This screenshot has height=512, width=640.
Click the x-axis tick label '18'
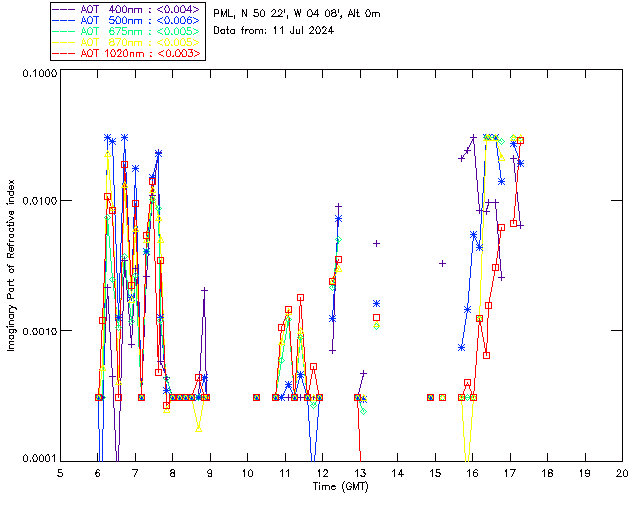pos(548,473)
